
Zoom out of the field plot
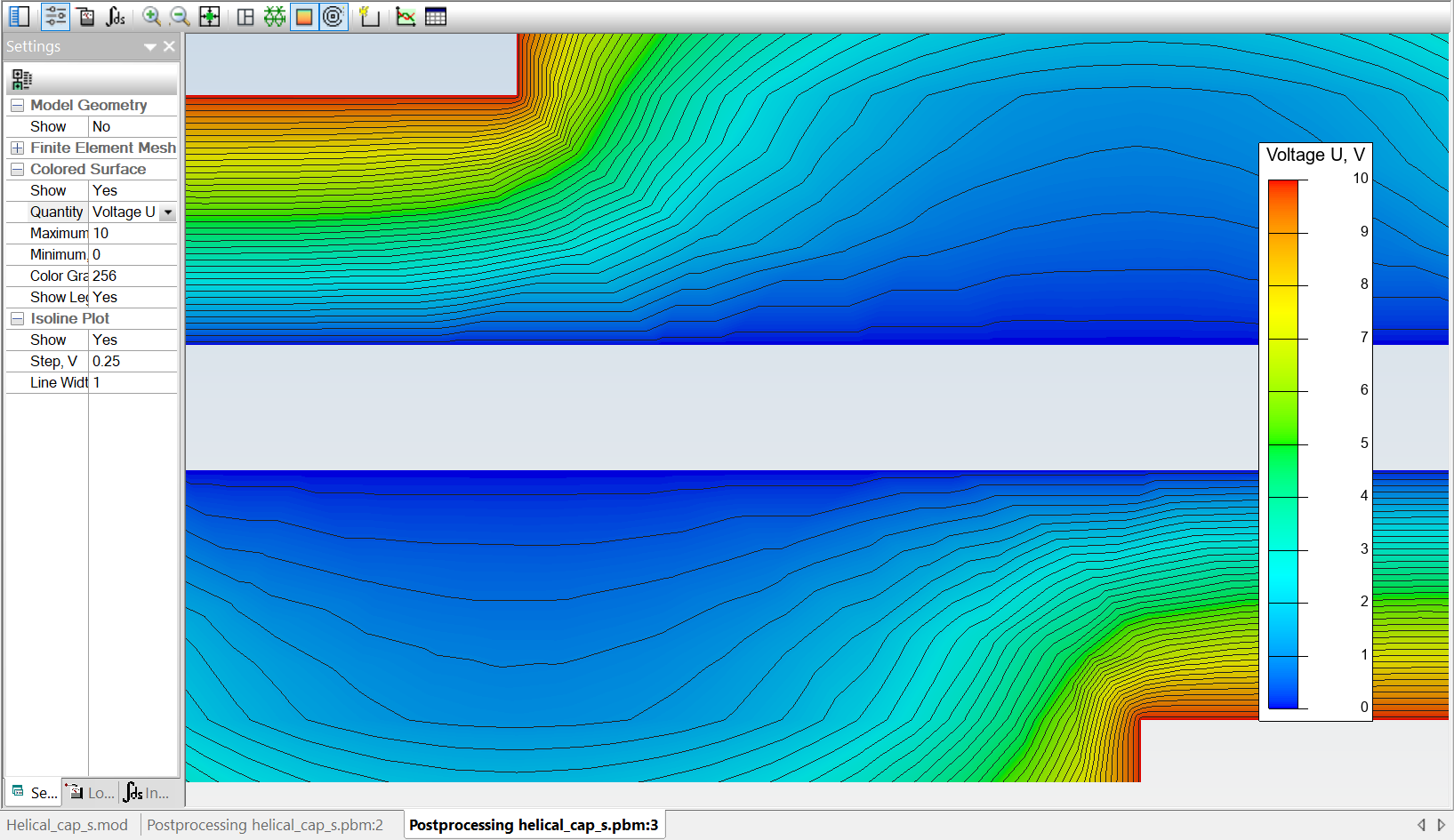click(180, 16)
